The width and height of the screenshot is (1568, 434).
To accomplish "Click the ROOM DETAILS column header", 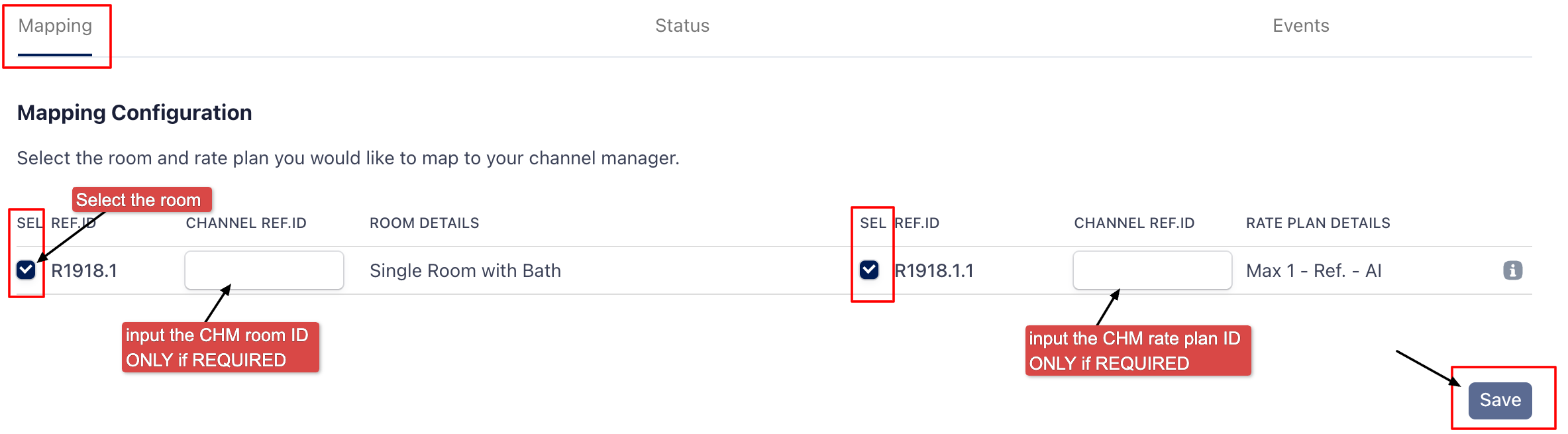I will (x=424, y=223).
